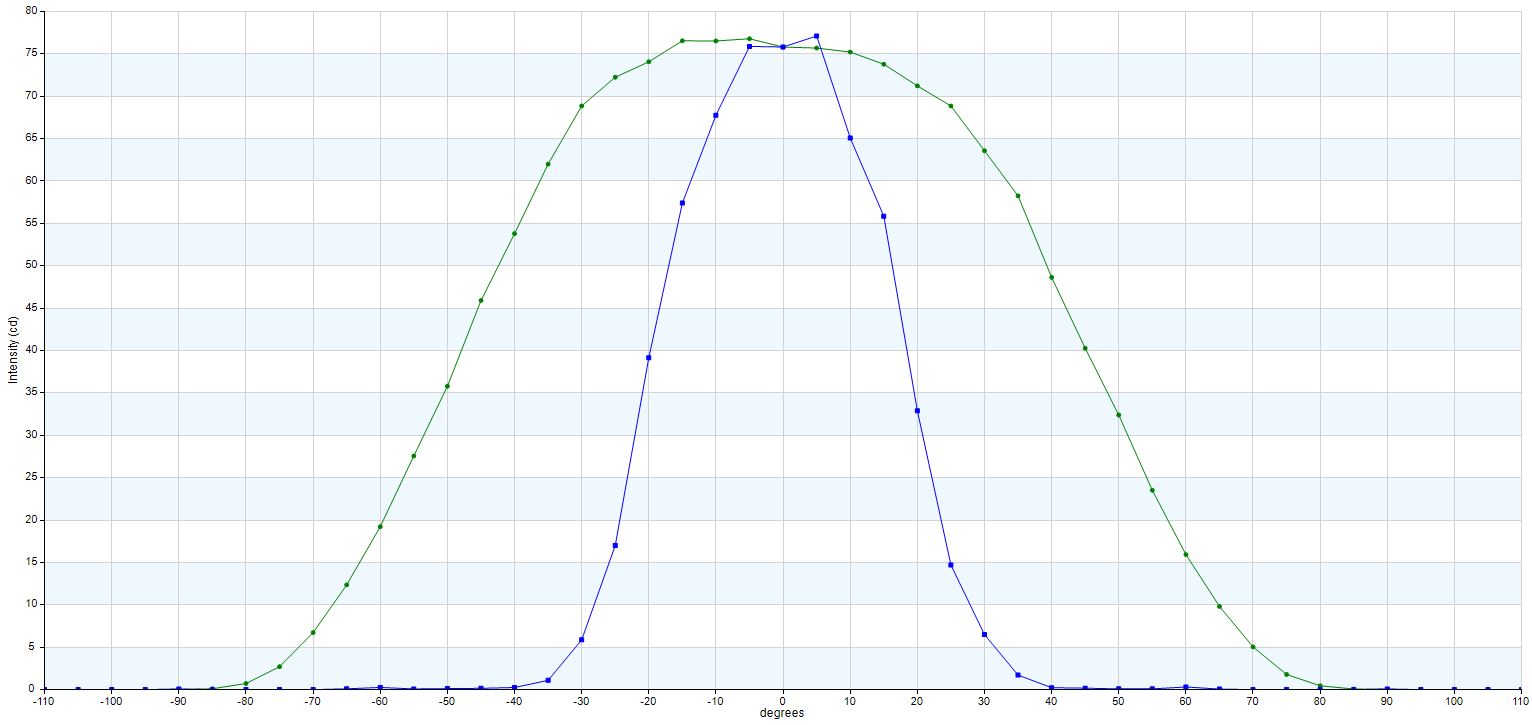Select the blue data point at 20 degrees

pos(917,411)
